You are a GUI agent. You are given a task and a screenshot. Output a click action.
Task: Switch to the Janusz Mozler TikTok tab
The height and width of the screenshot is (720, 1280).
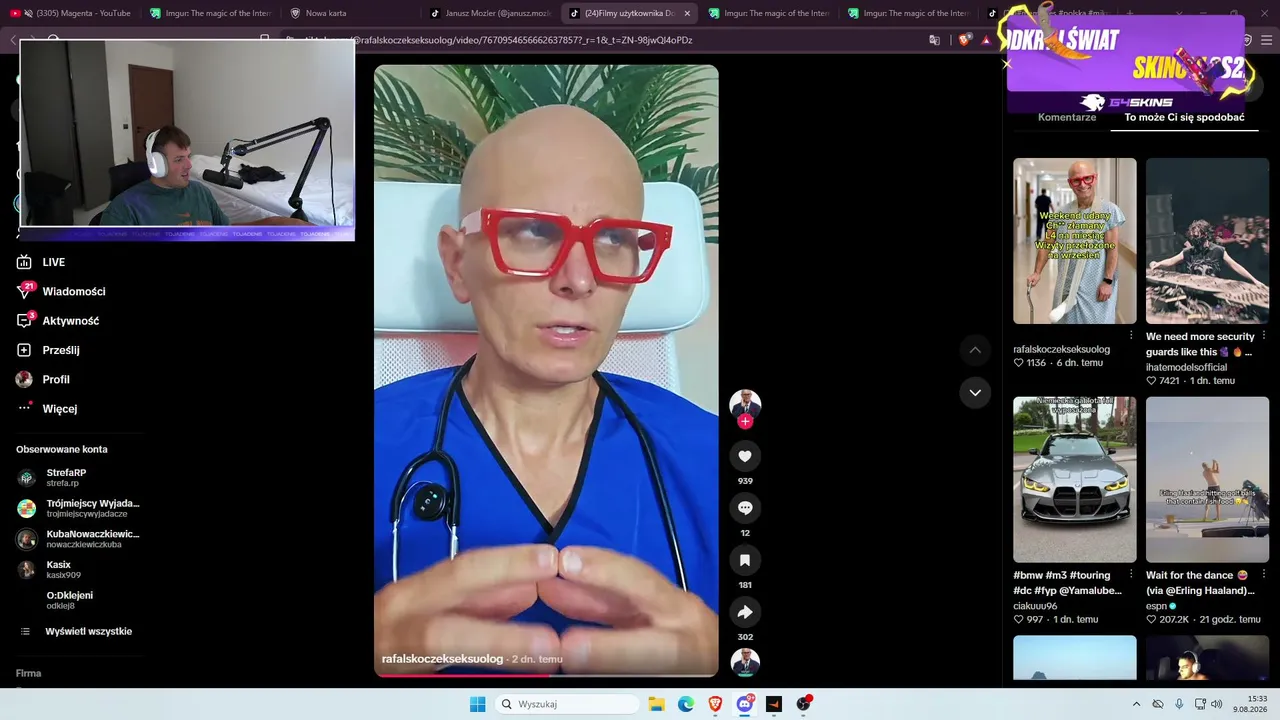490,13
